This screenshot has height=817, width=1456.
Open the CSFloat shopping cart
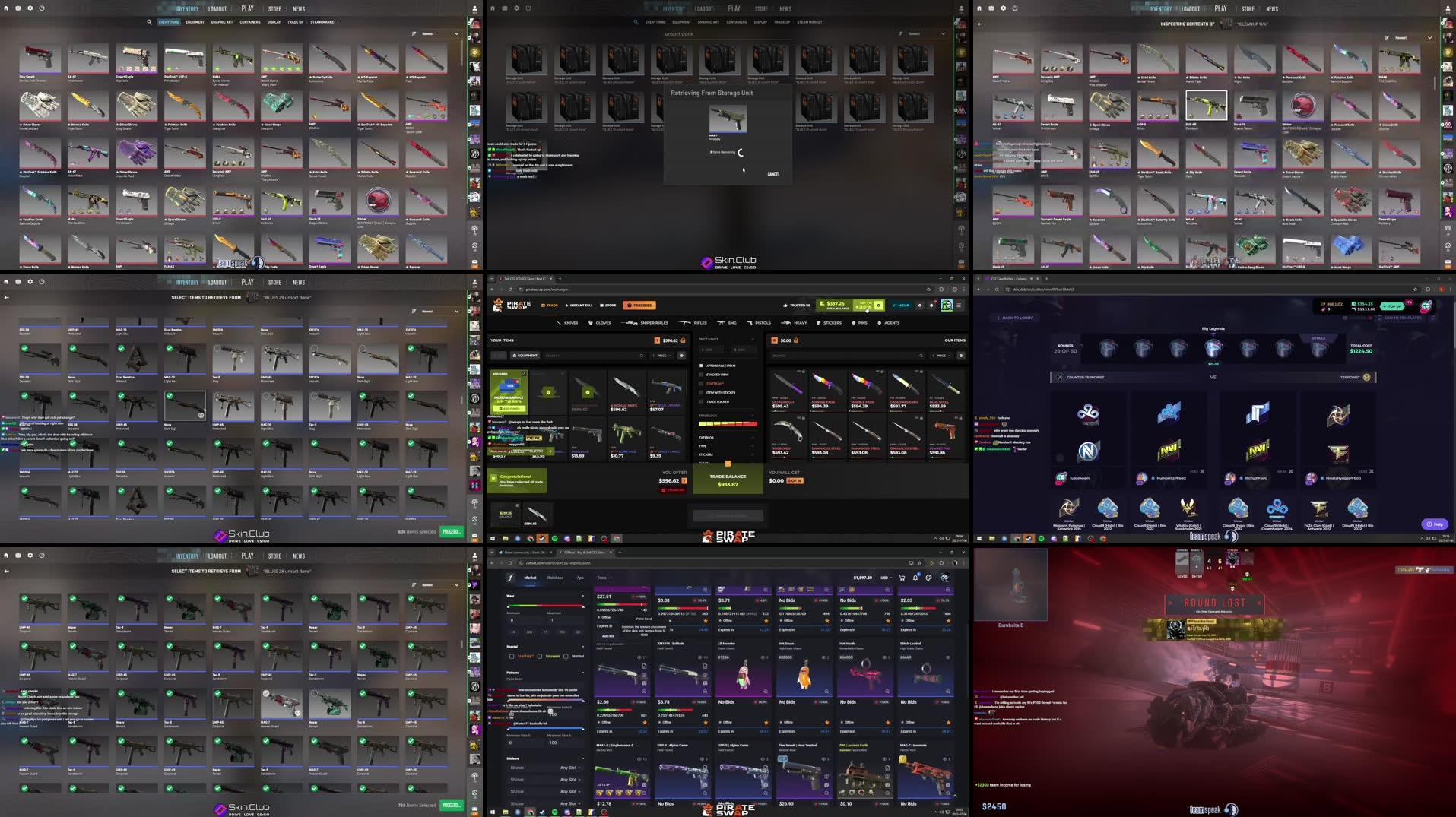(x=902, y=578)
